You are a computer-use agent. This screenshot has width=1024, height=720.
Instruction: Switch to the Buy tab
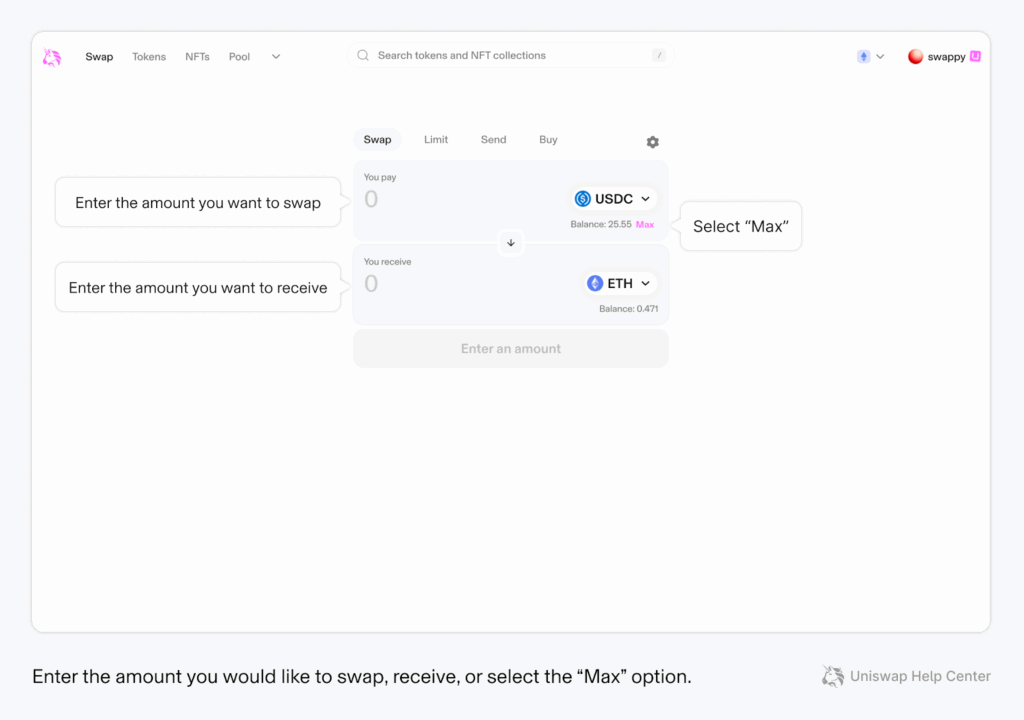point(548,140)
